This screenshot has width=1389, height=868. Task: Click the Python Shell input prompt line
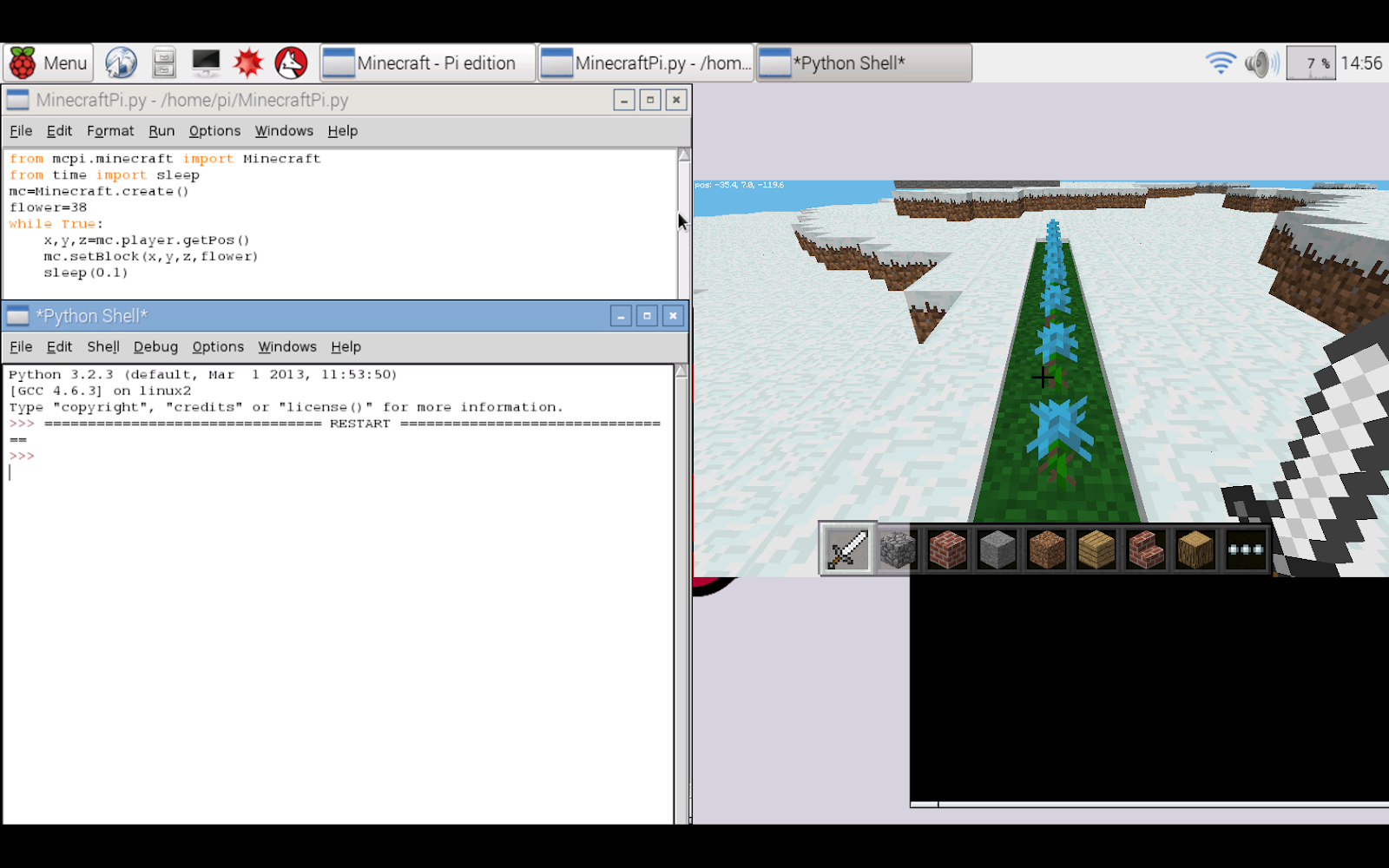pyautogui.click(x=339, y=472)
